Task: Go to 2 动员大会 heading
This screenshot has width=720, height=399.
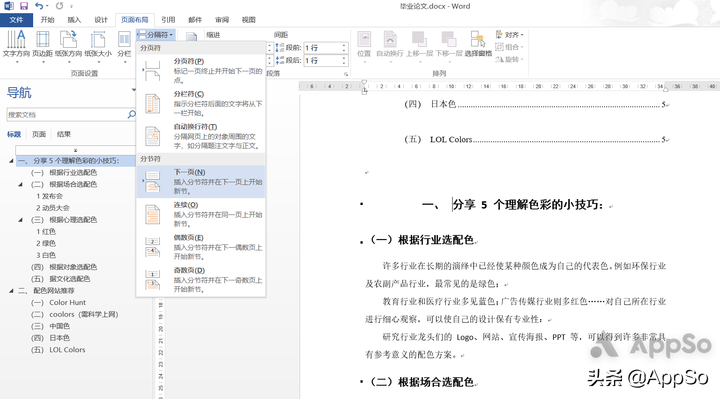Action: [53, 208]
